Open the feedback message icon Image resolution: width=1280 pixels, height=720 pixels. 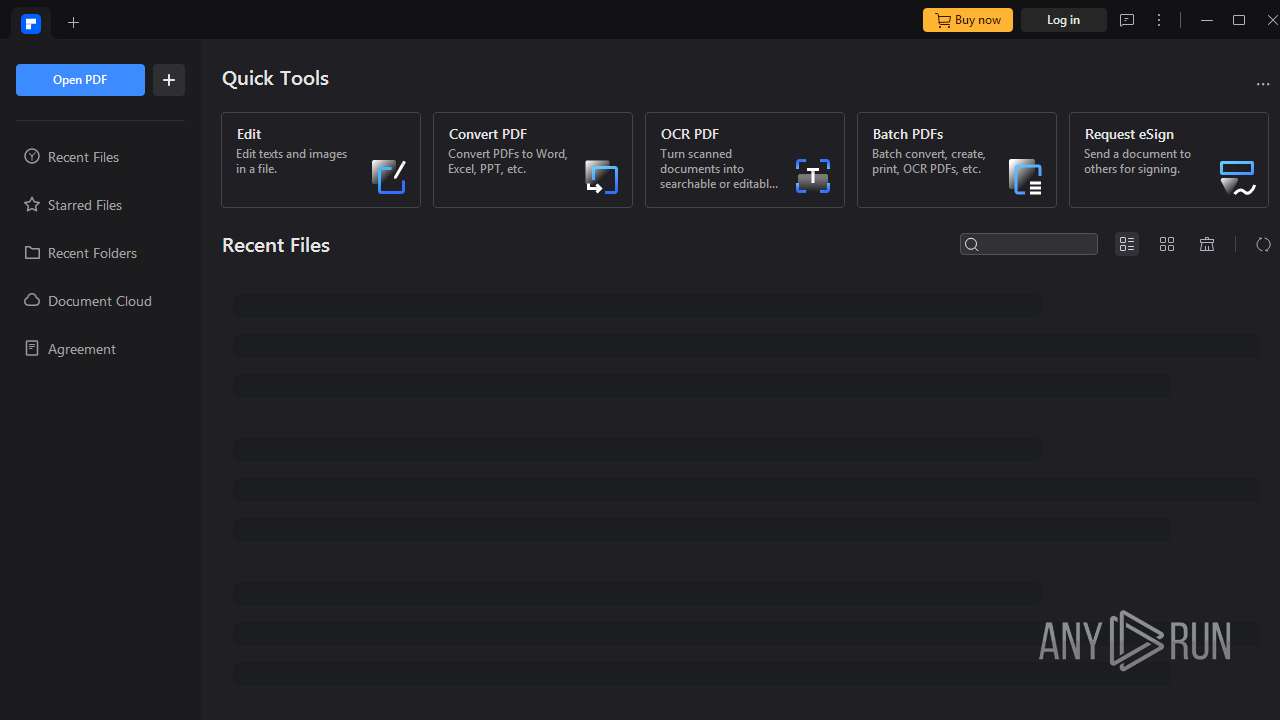1127,20
